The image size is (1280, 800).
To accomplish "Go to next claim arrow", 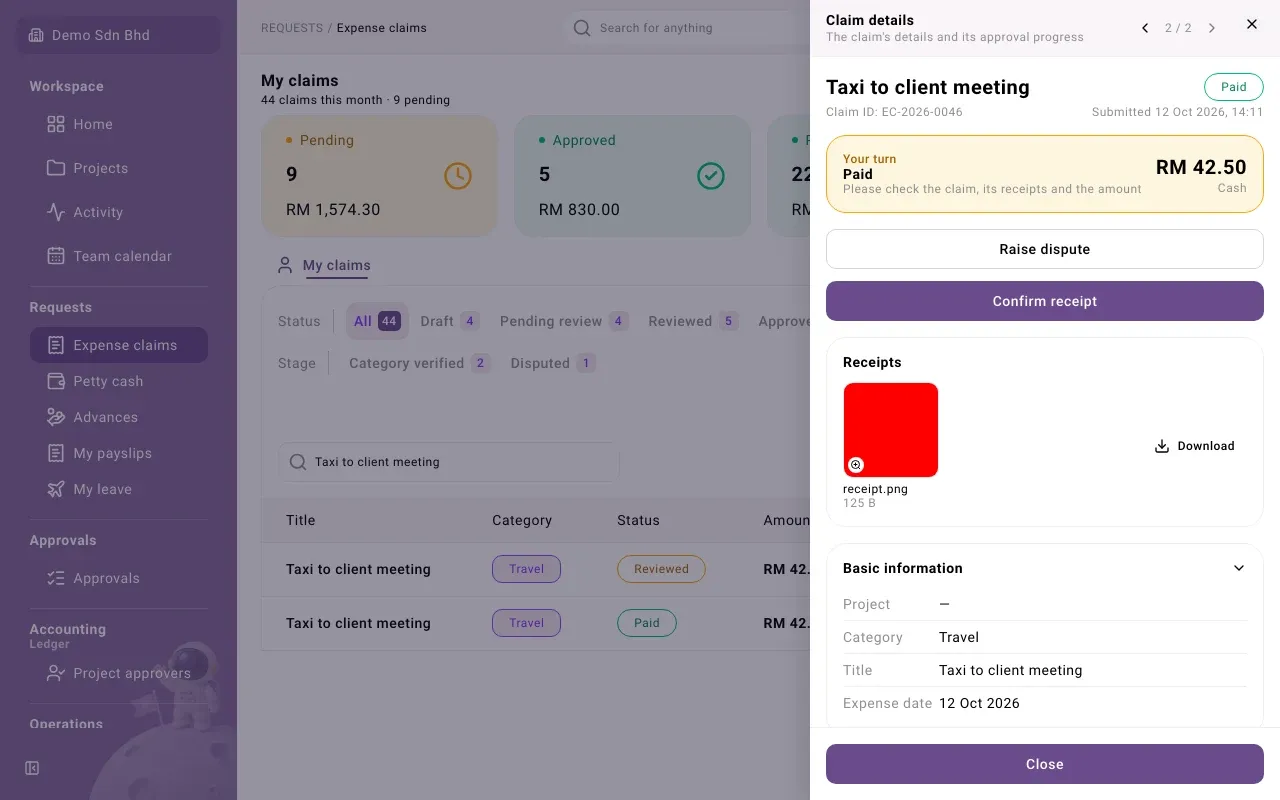I will 1212,28.
